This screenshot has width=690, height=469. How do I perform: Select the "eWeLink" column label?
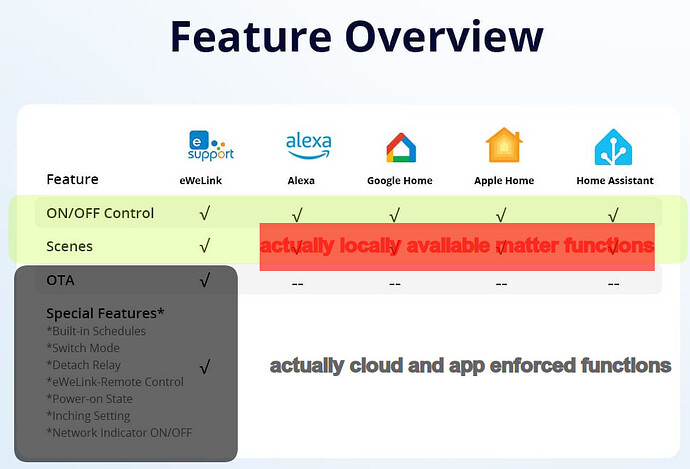(201, 180)
